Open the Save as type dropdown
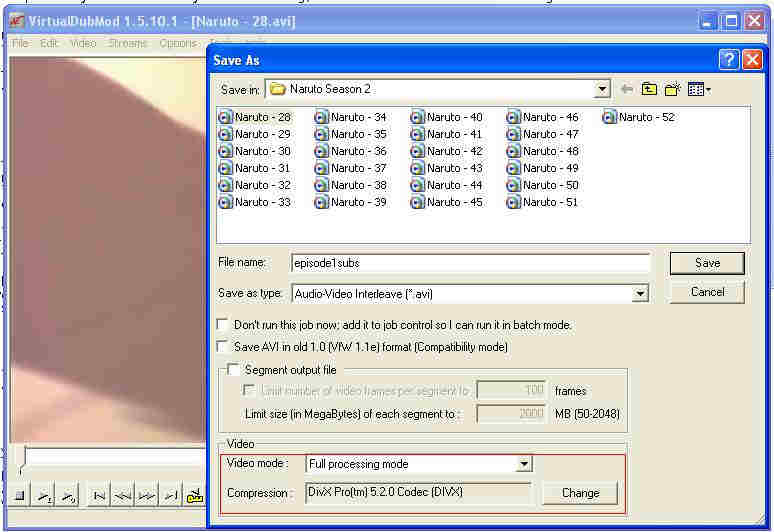Viewport: 774px width, 532px height. coord(640,294)
